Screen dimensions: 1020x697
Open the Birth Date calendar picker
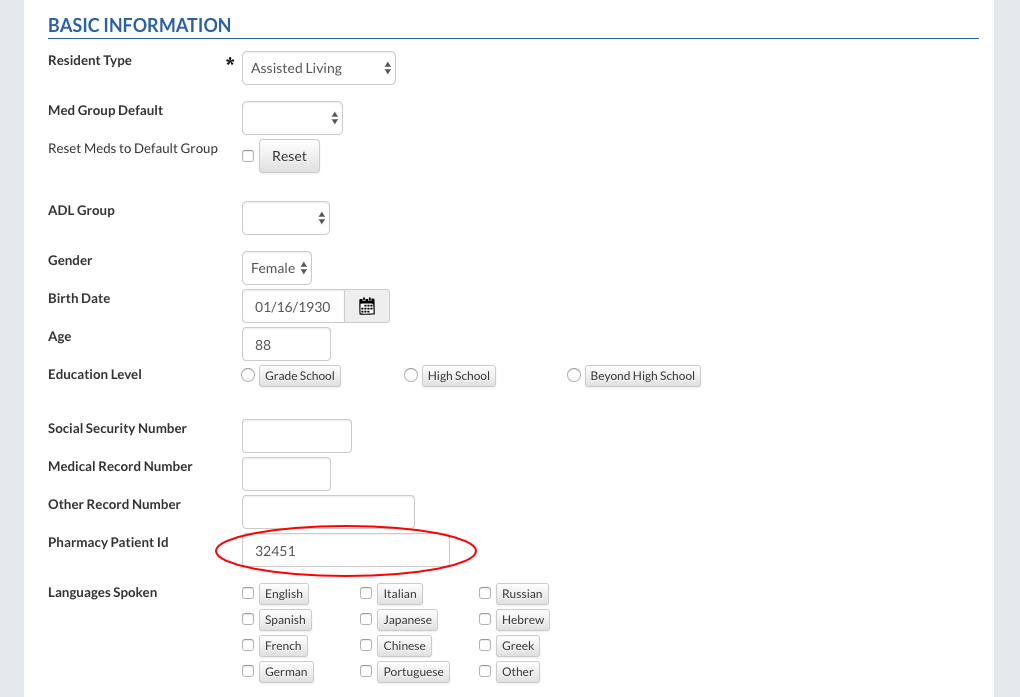point(367,307)
